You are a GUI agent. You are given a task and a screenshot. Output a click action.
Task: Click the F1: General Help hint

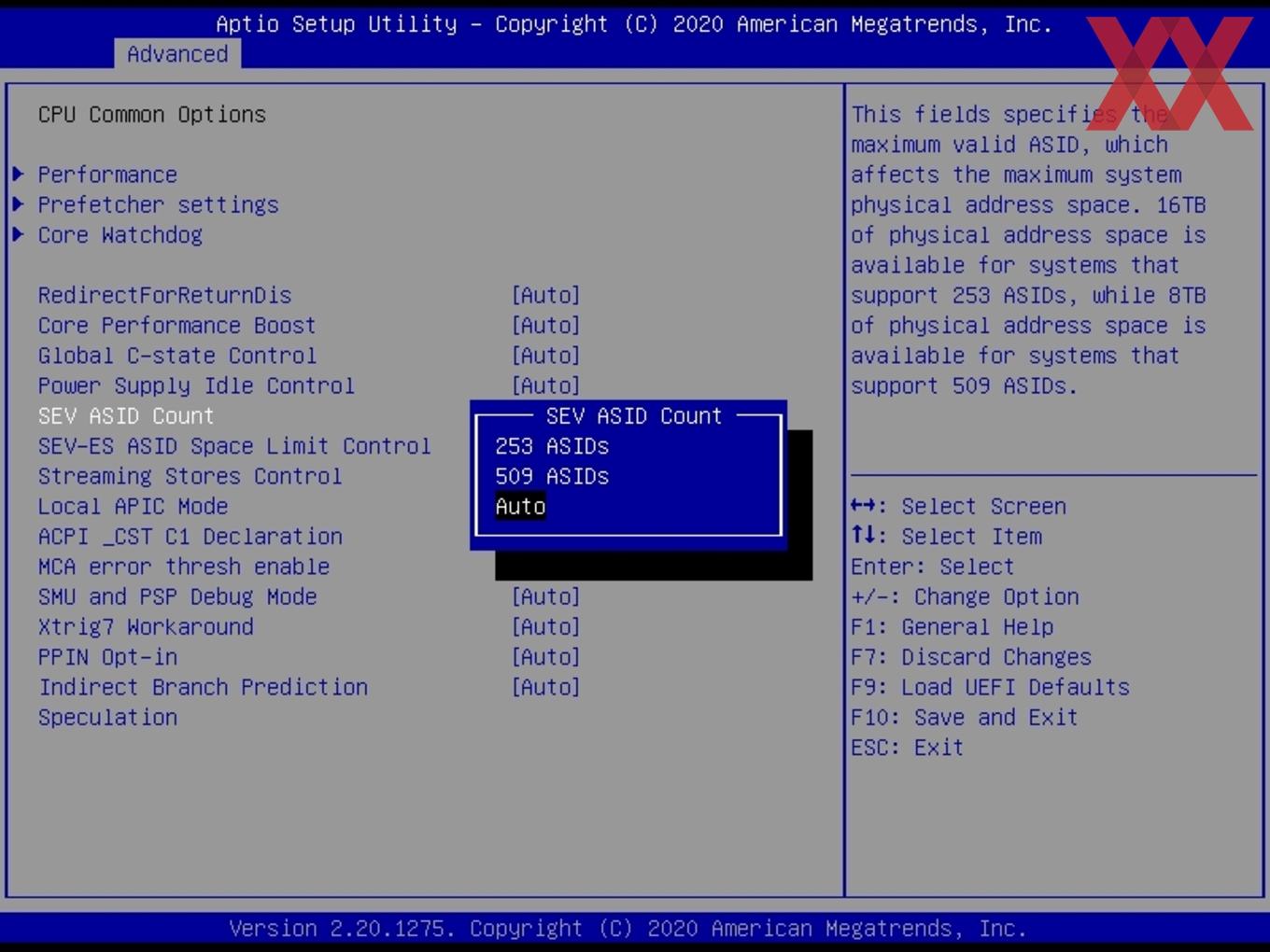(x=952, y=626)
